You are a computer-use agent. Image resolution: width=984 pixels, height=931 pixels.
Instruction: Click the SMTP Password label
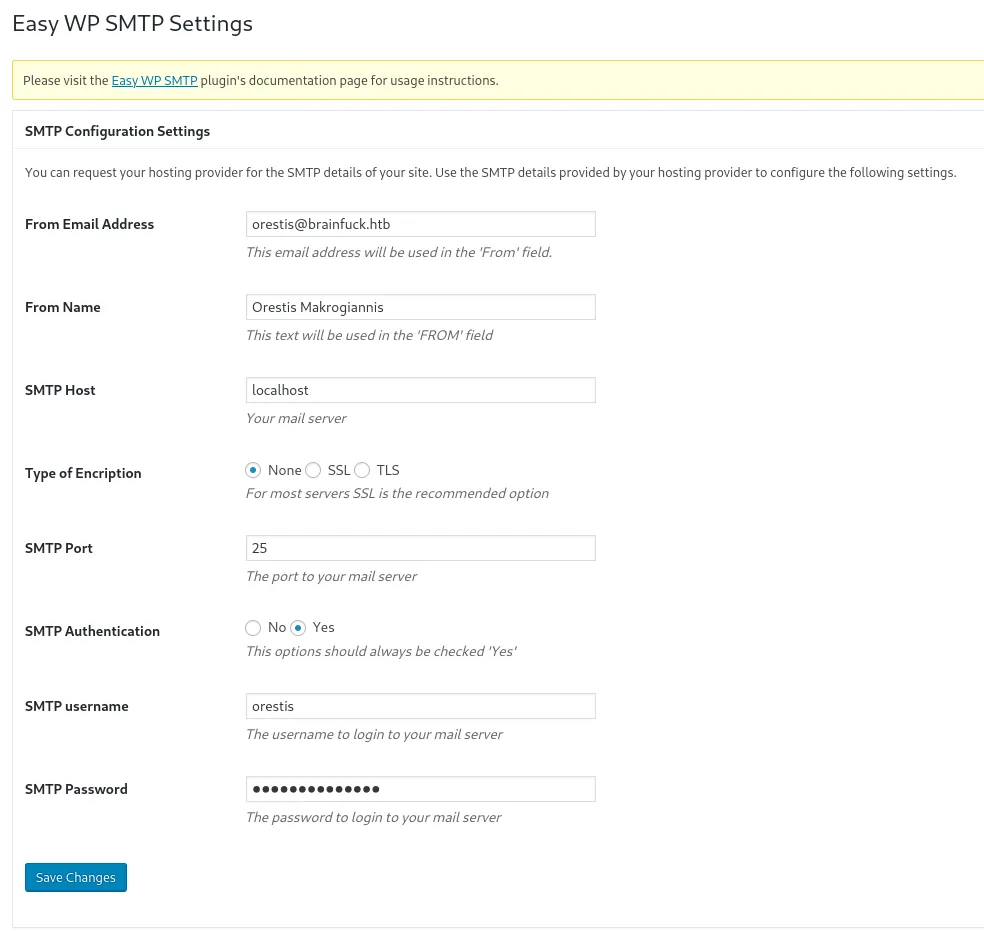point(76,789)
